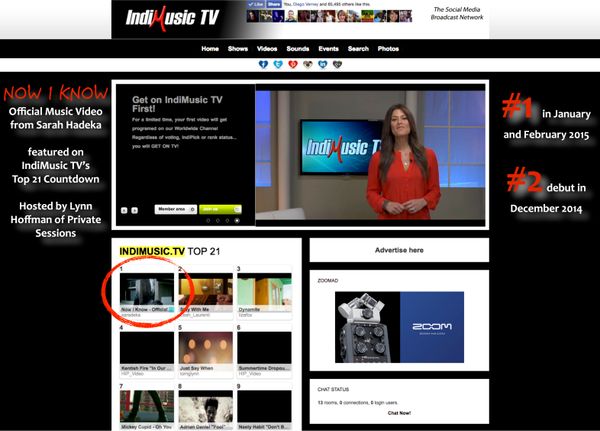Select the first slide indicator dot

208,220
